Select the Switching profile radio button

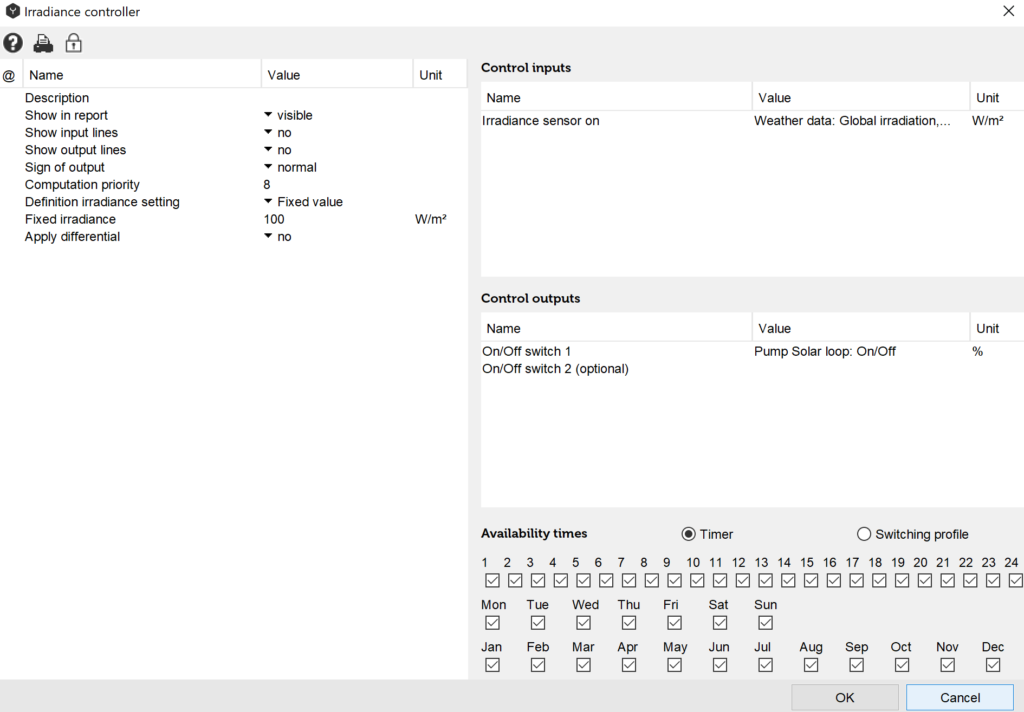864,534
